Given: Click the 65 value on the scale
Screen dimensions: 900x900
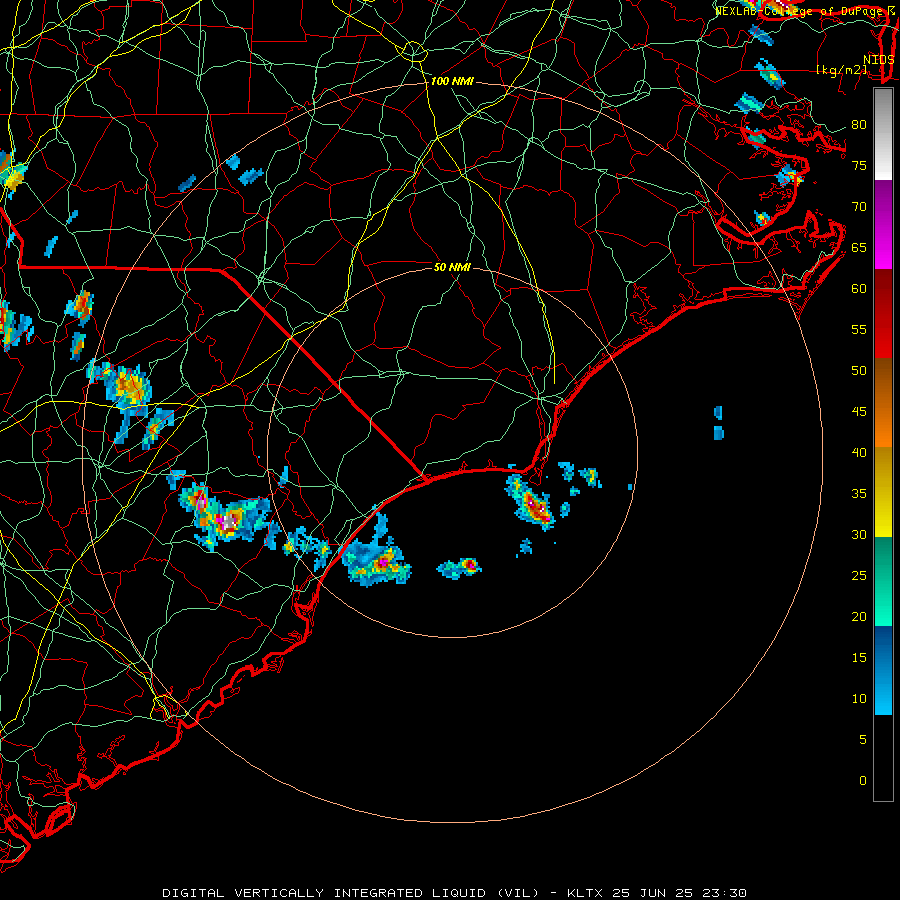Looking at the screenshot, I should 859,248.
